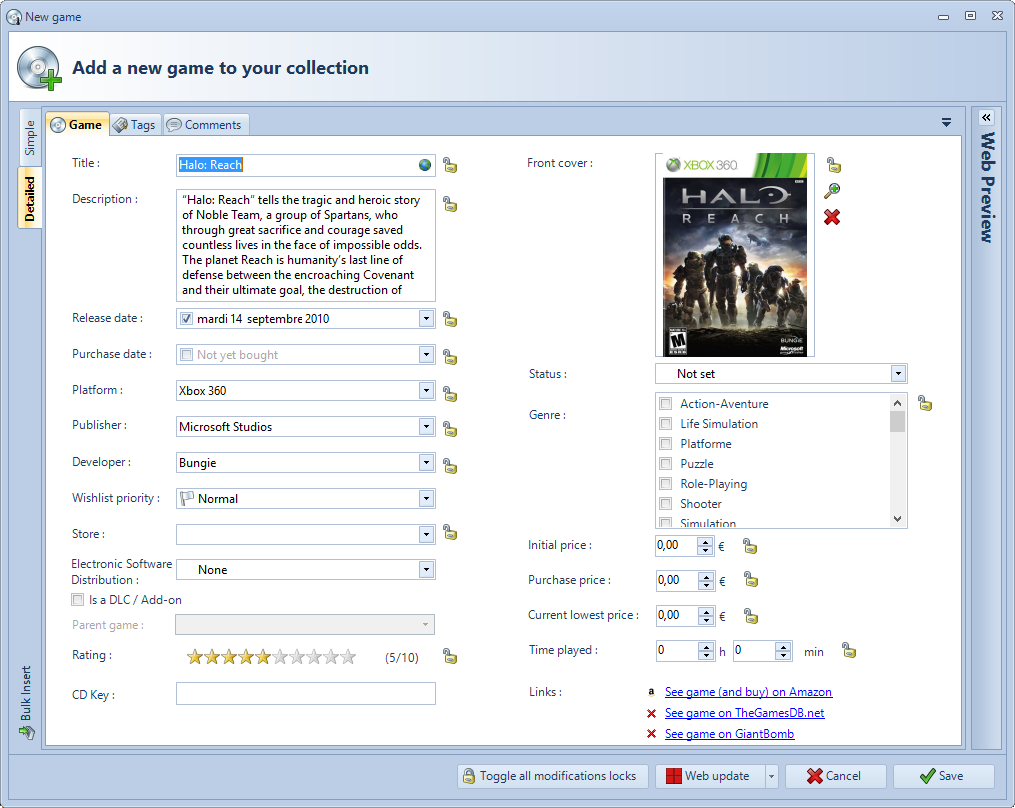Expand the Wishlist priority dropdown

point(426,499)
